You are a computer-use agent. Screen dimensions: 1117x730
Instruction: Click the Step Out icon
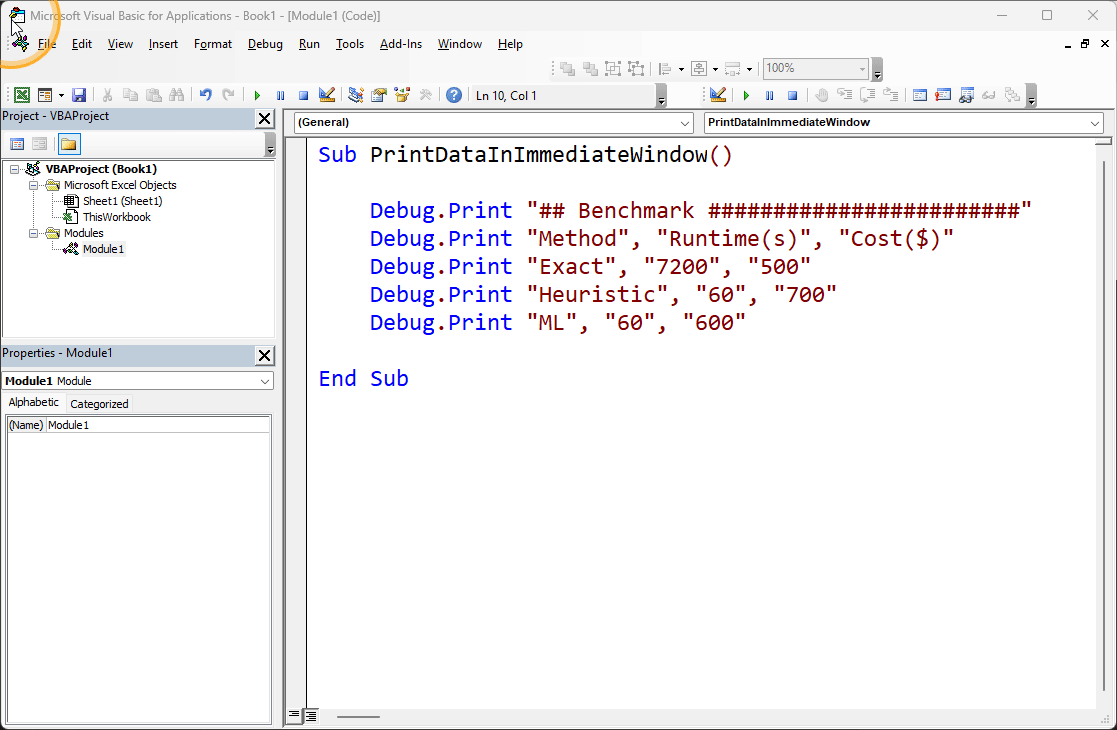[x=890, y=95]
